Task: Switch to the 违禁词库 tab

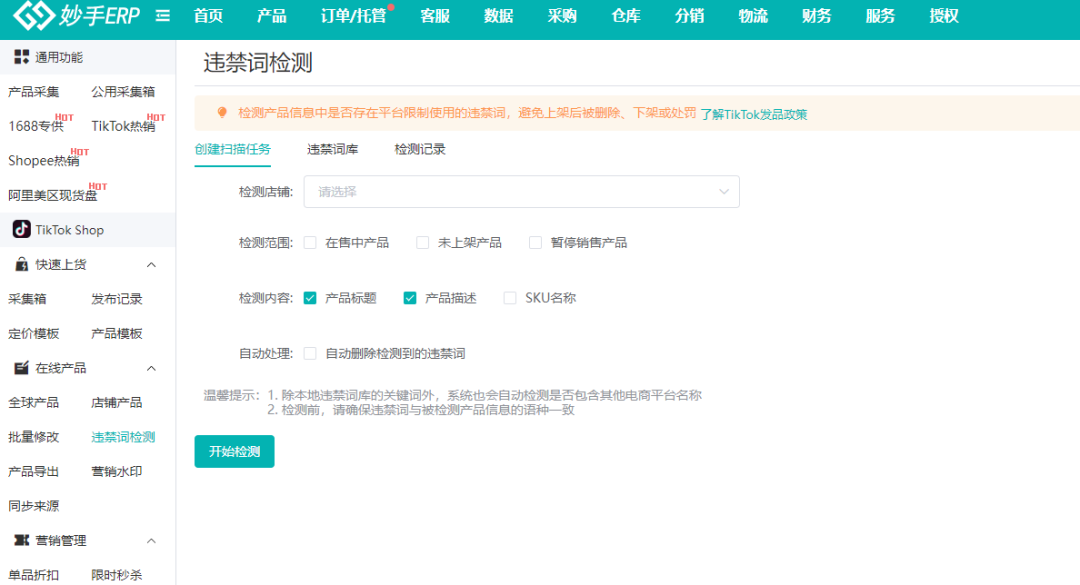Action: [x=331, y=148]
